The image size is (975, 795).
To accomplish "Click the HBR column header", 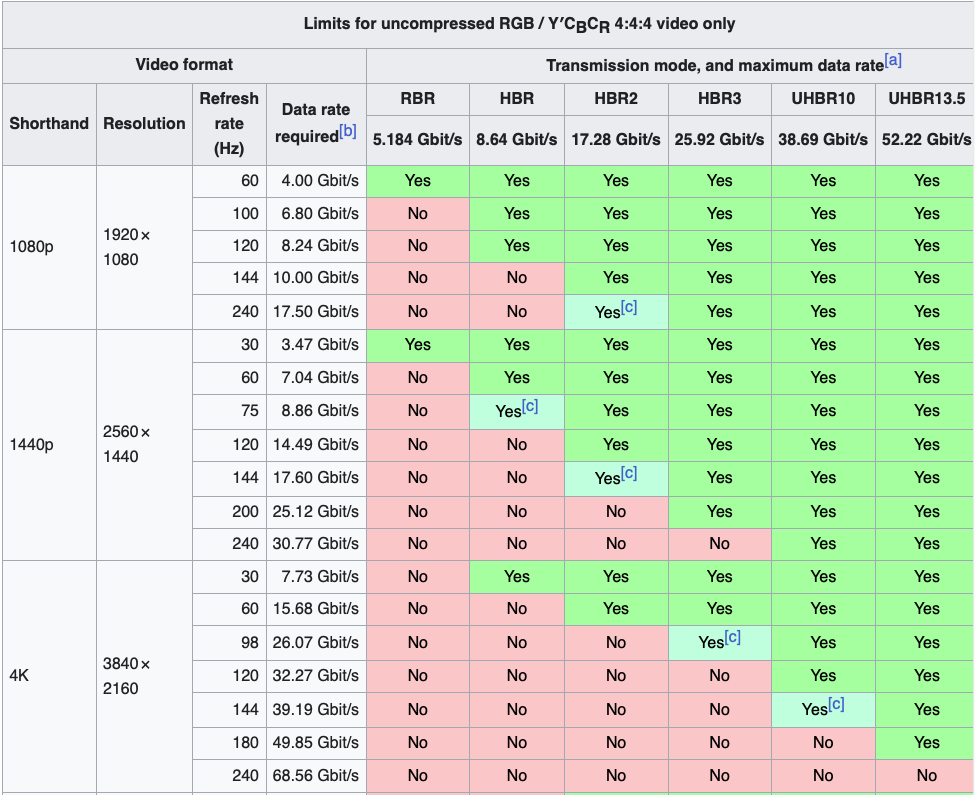I will pos(517,99).
